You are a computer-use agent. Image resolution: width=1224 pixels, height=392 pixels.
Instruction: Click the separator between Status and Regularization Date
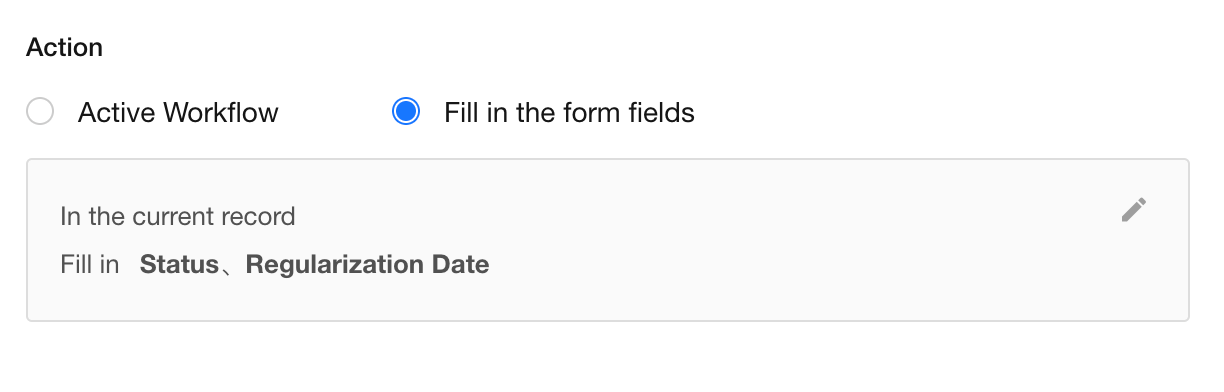232,267
